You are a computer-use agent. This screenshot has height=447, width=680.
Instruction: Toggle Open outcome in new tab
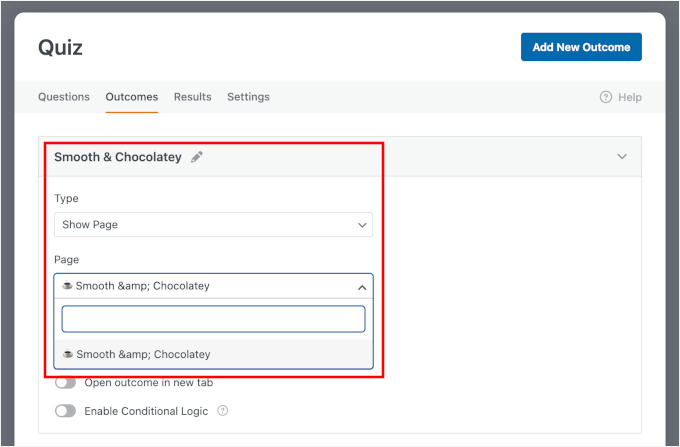tap(66, 382)
